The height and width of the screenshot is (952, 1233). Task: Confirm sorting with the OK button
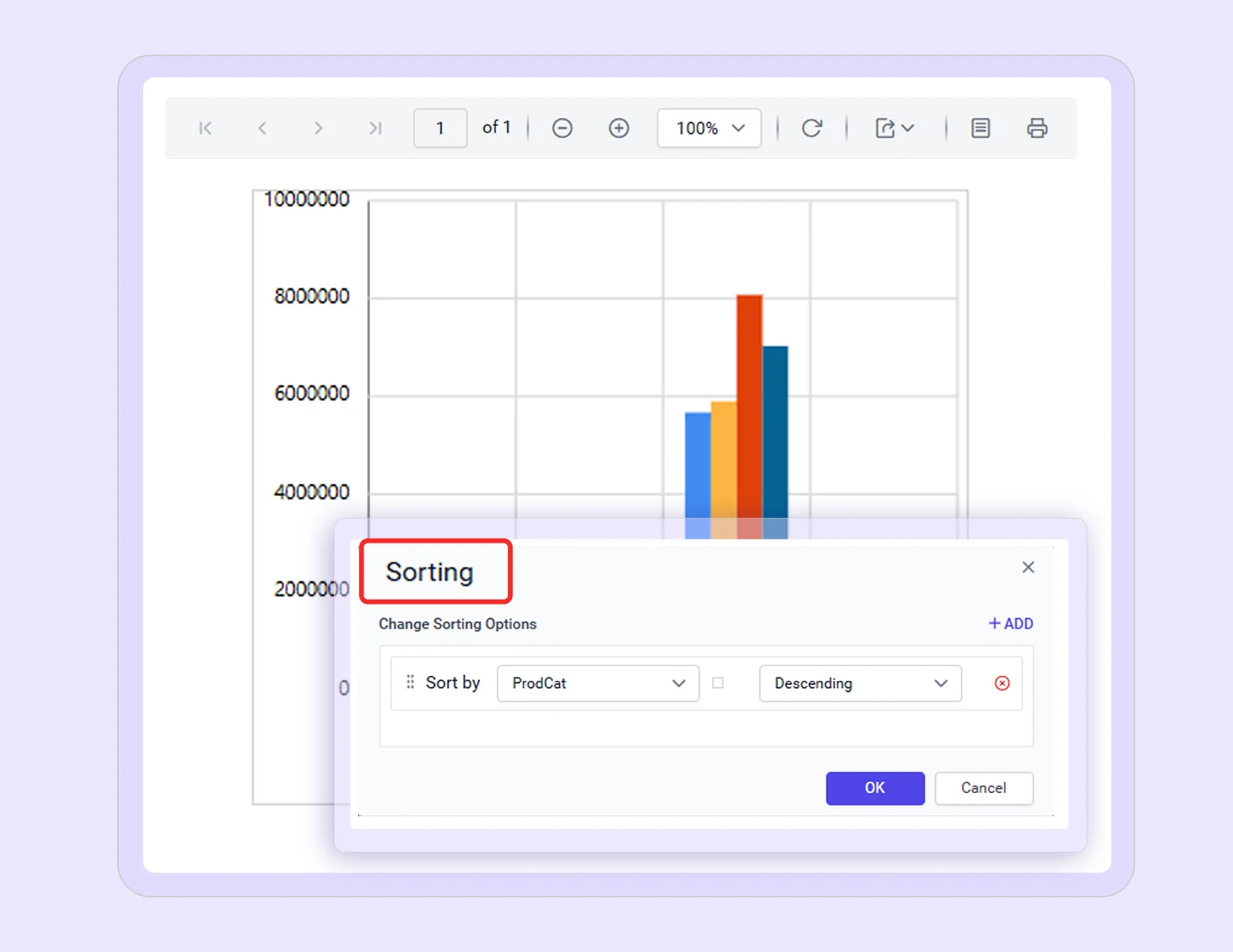(875, 788)
